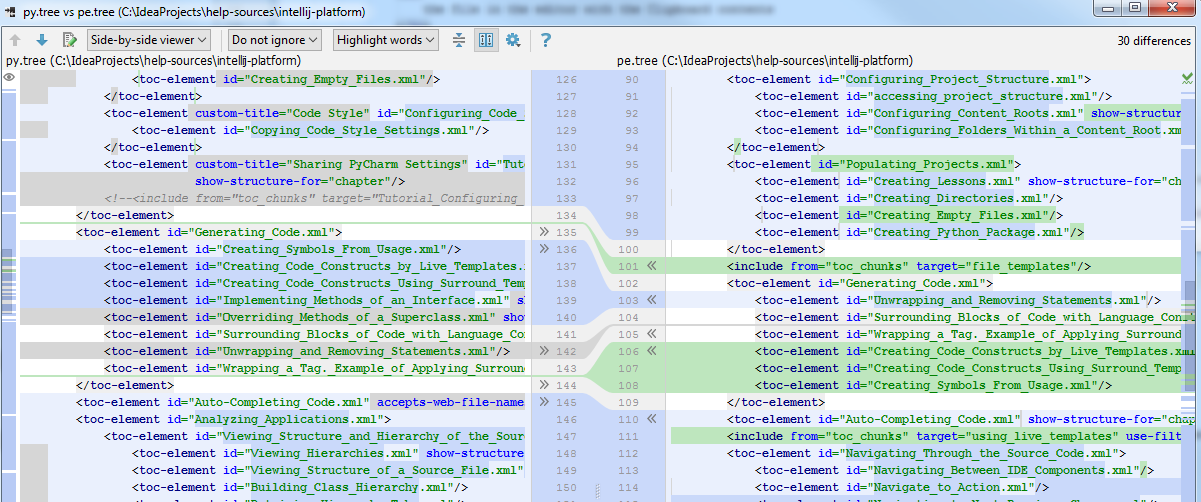Toggle the eye icon above the left pane
This screenshot has height=502, width=1201.
8,78
